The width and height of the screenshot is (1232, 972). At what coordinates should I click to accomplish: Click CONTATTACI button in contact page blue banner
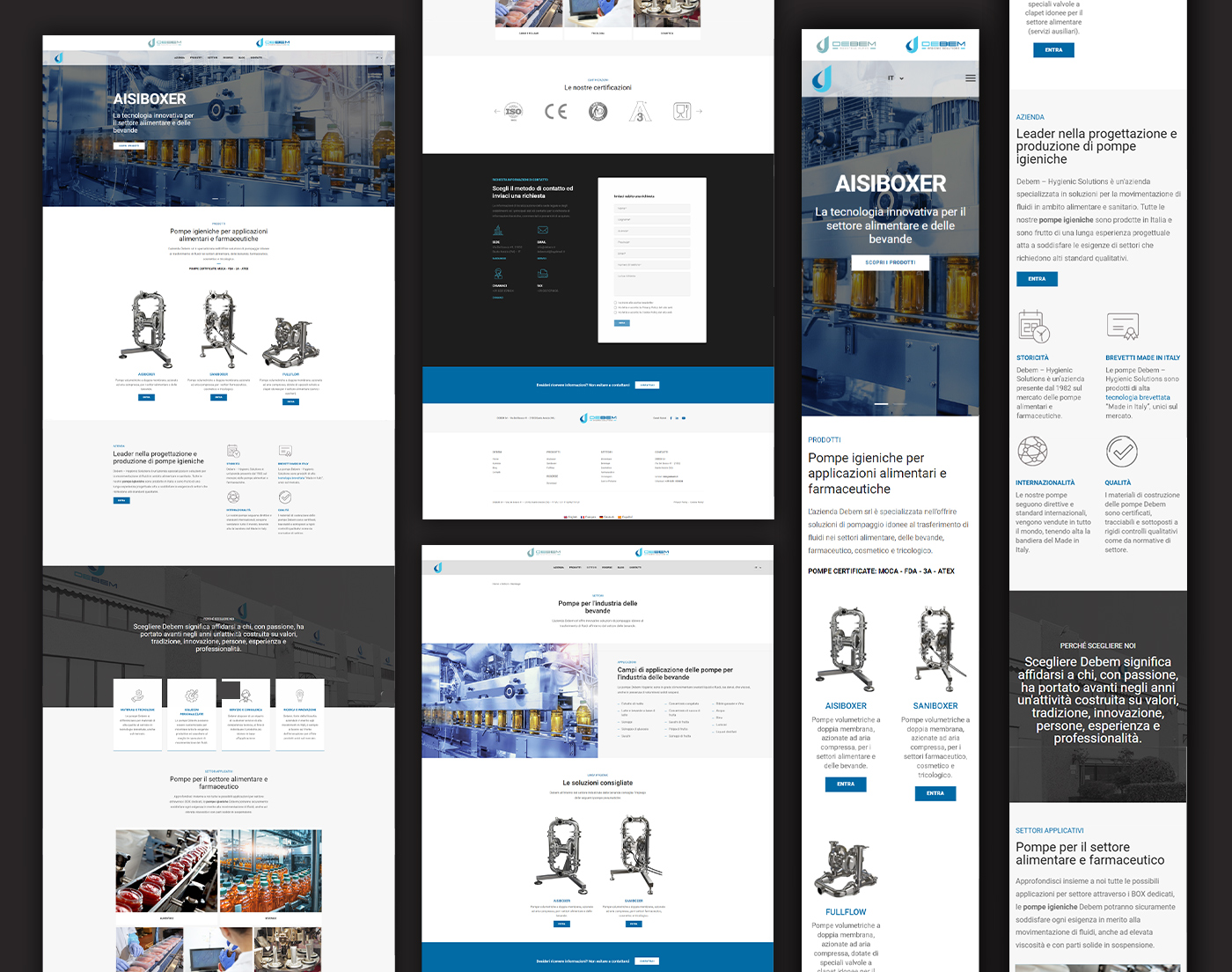tap(647, 385)
